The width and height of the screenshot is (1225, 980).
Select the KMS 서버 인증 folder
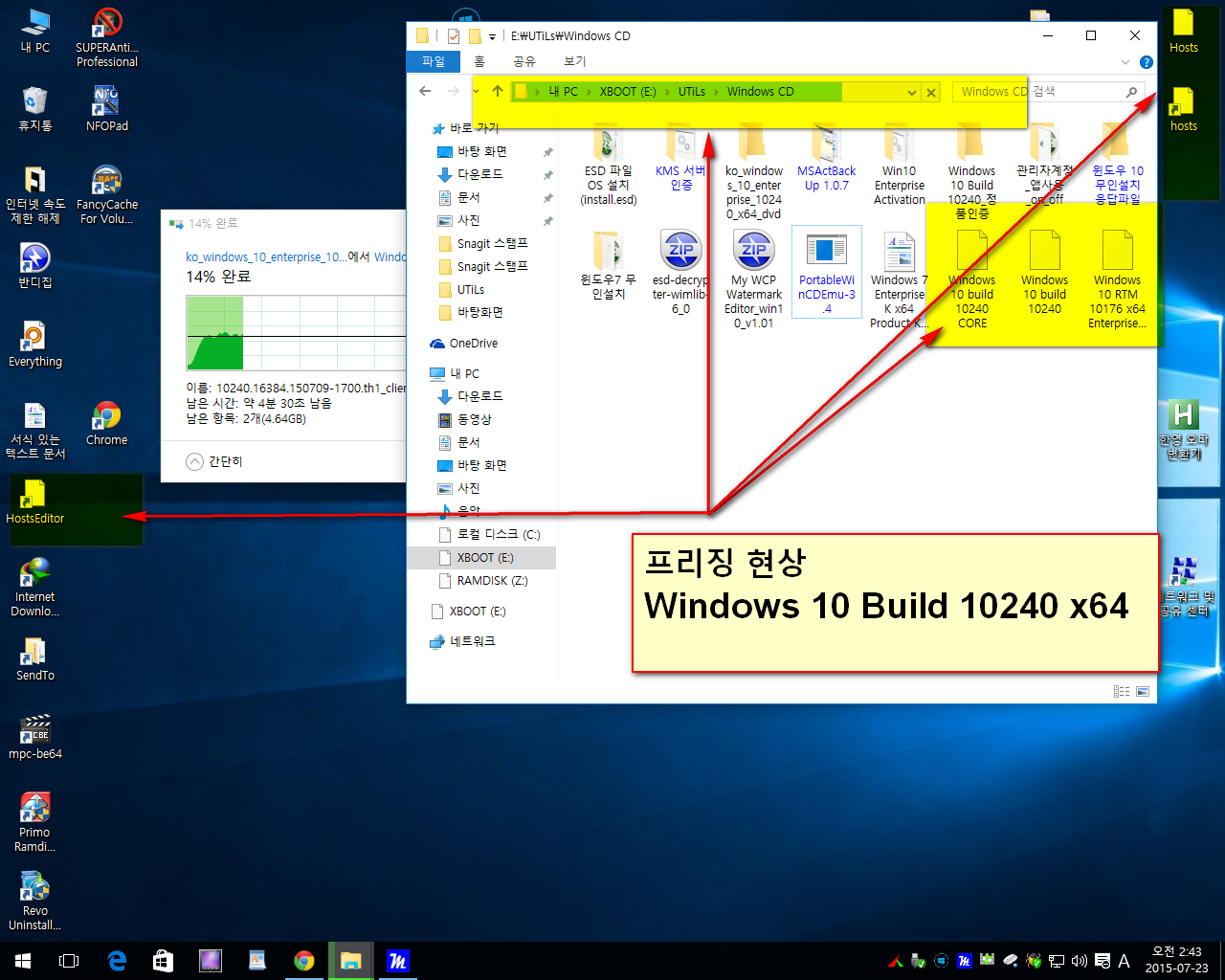click(x=680, y=158)
